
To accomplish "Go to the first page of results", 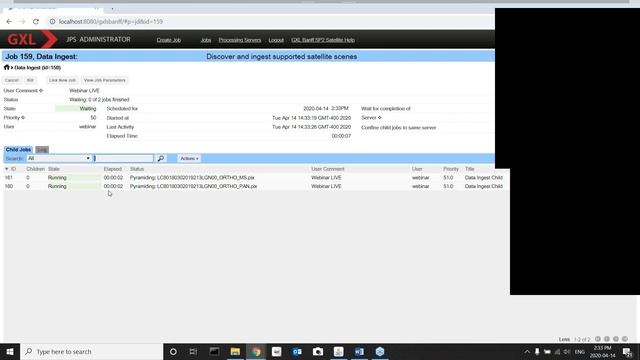I will (598, 339).
